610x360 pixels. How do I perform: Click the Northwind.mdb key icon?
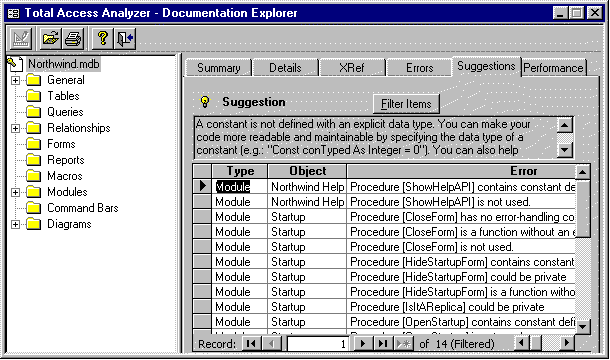coord(16,64)
